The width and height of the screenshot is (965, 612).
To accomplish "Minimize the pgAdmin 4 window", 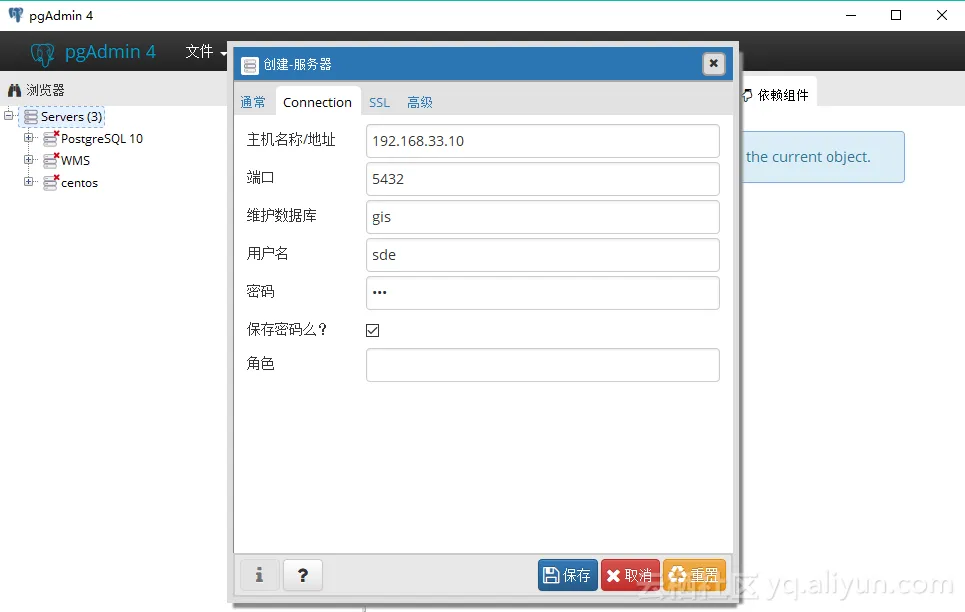I will tap(851, 15).
